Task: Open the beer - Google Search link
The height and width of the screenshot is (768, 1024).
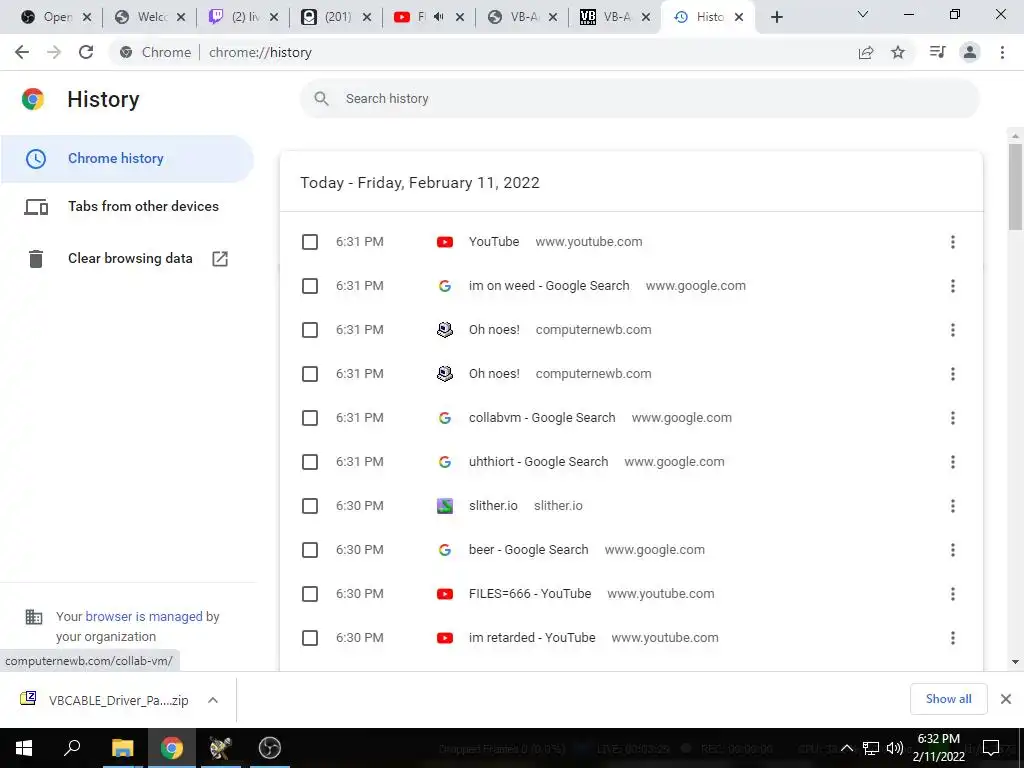Action: coord(528,550)
